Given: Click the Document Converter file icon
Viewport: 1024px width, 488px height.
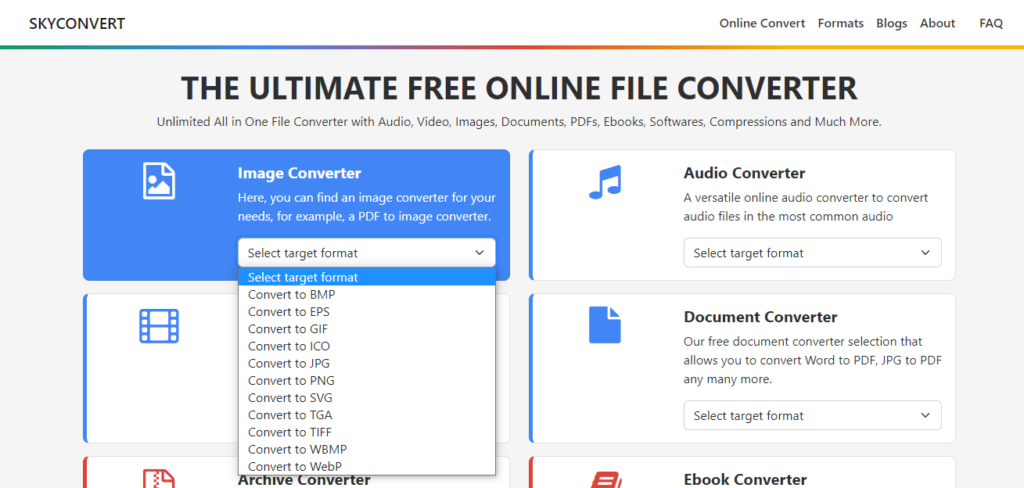Looking at the screenshot, I should [605, 325].
